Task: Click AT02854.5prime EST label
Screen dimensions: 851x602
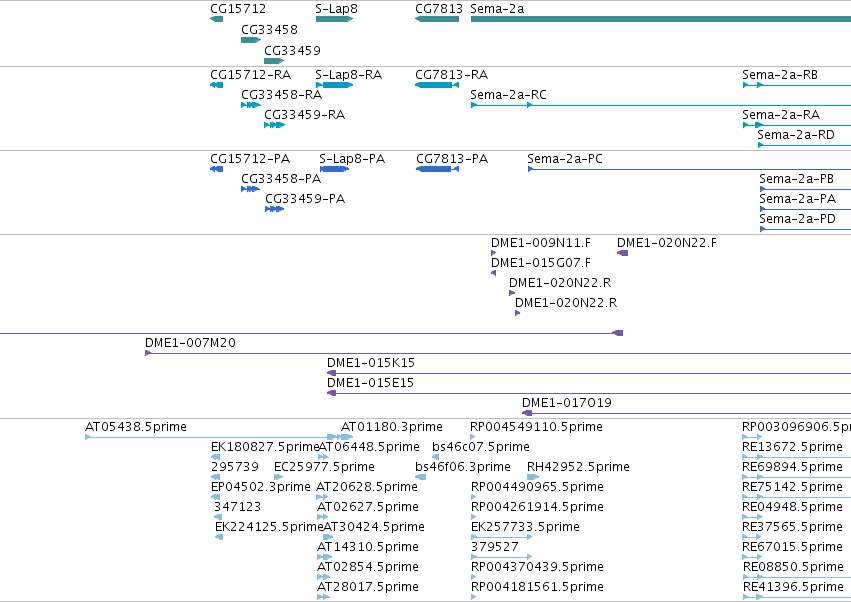Action: (x=367, y=567)
